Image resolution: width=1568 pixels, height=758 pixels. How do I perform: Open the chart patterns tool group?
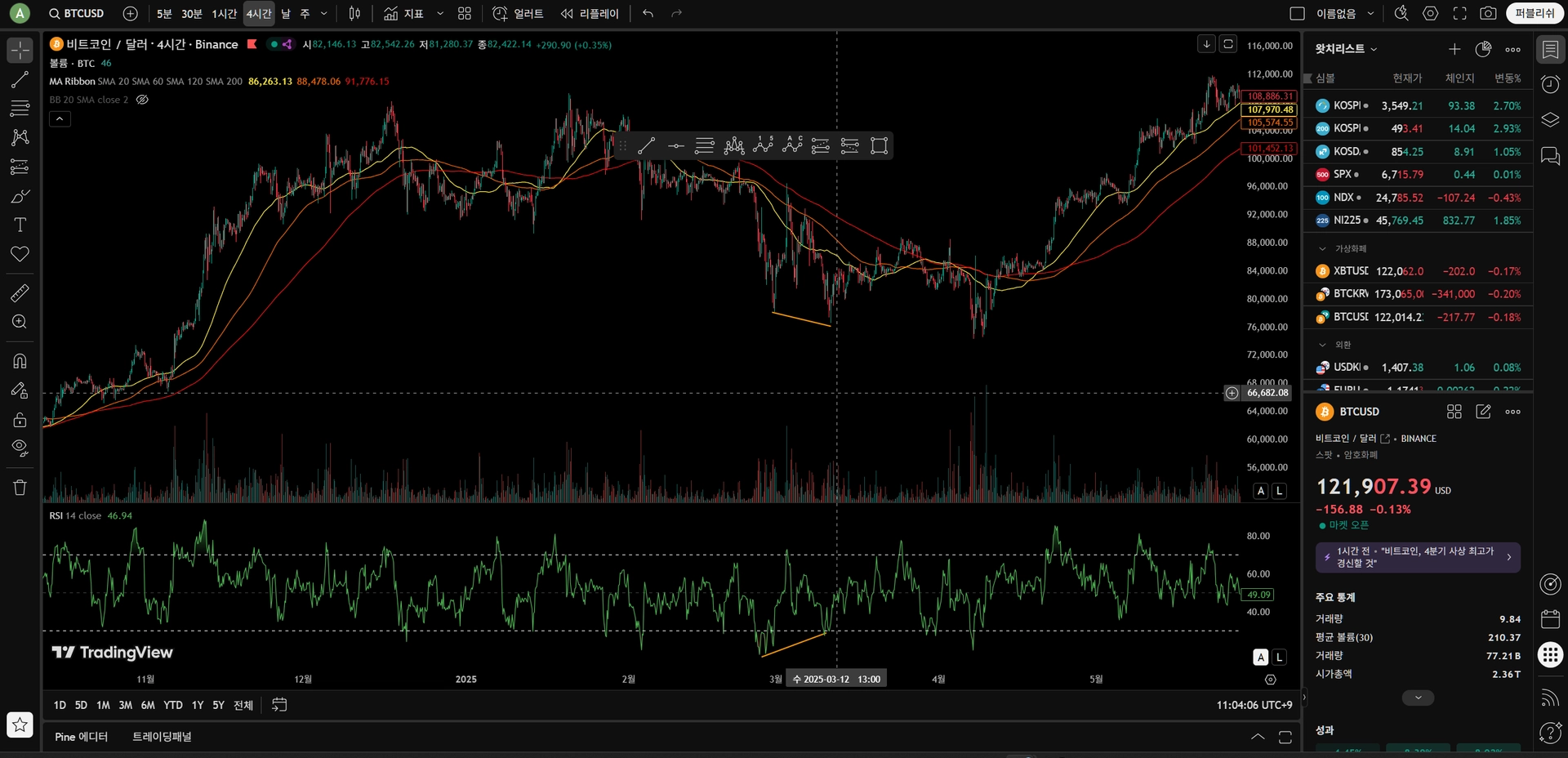(x=20, y=137)
